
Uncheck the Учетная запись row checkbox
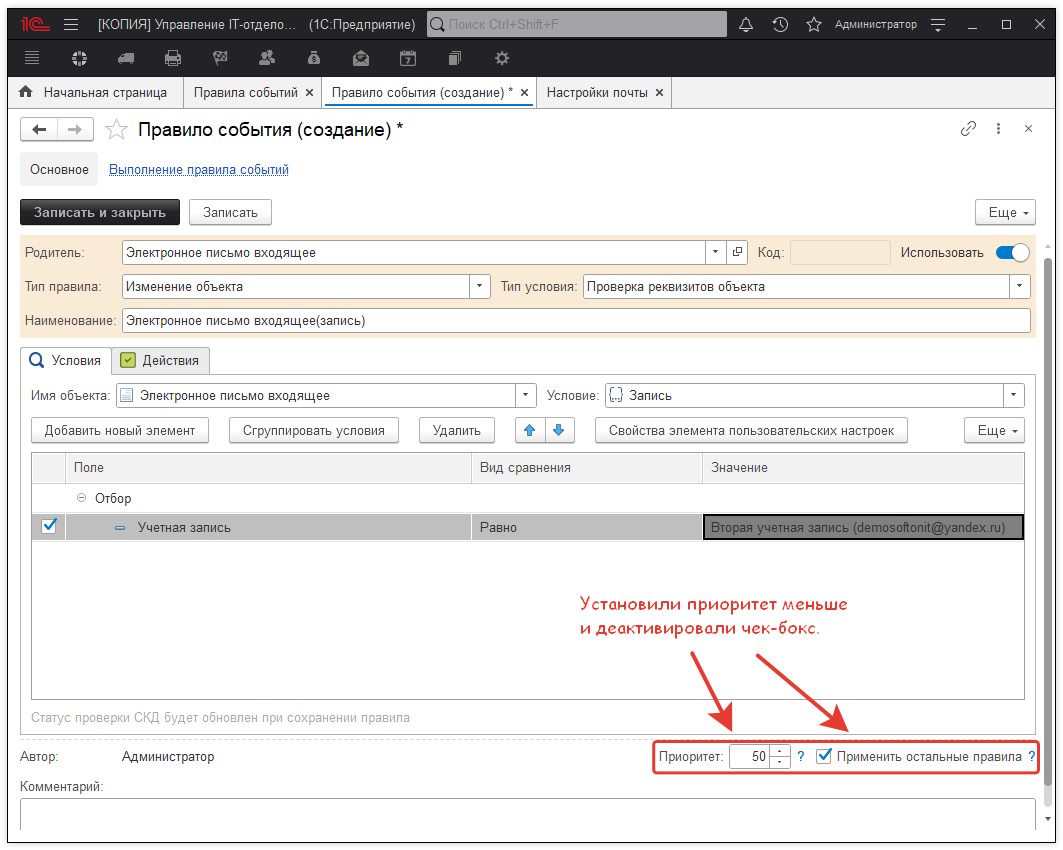click(49, 526)
